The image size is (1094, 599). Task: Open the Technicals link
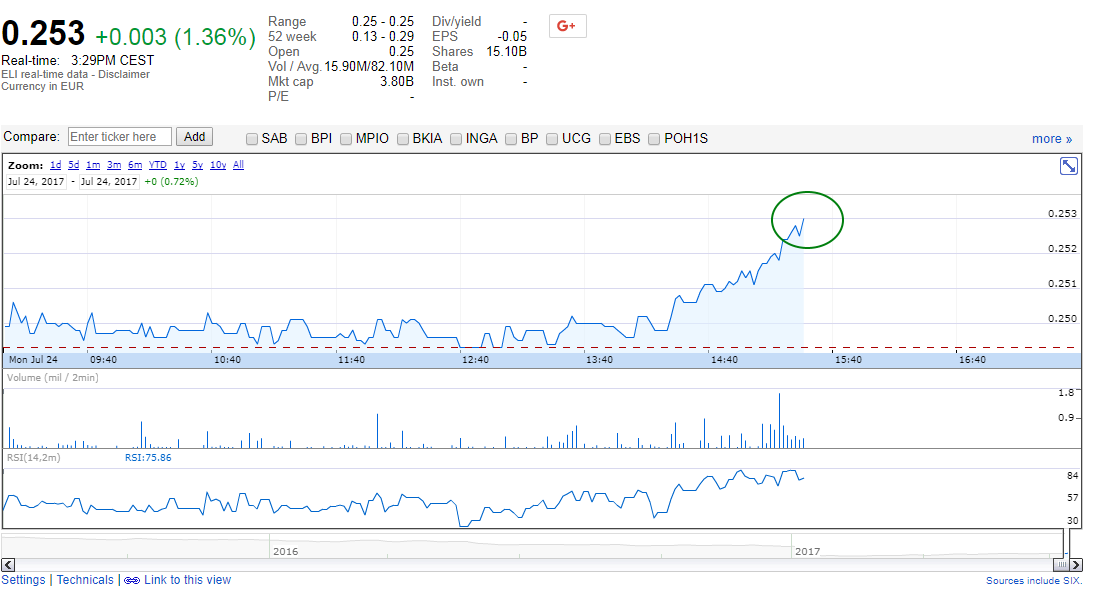(85, 580)
